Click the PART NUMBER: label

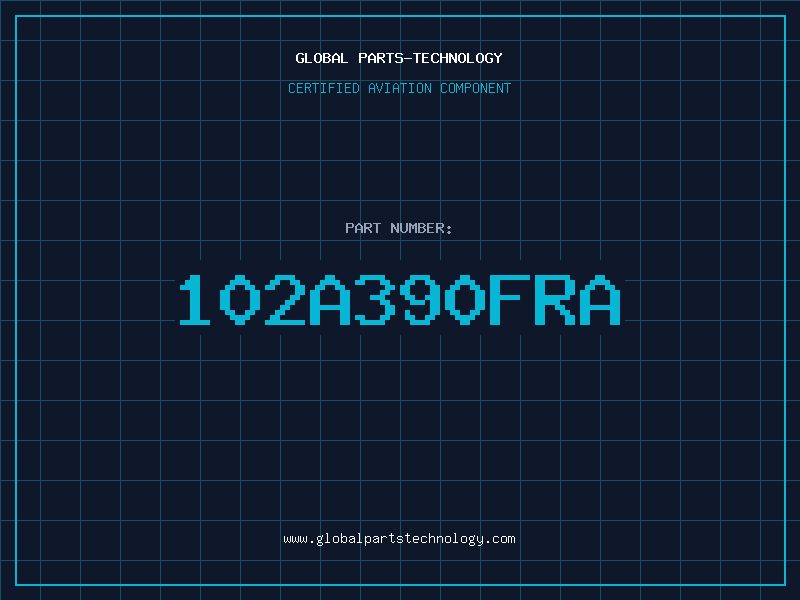[399, 228]
